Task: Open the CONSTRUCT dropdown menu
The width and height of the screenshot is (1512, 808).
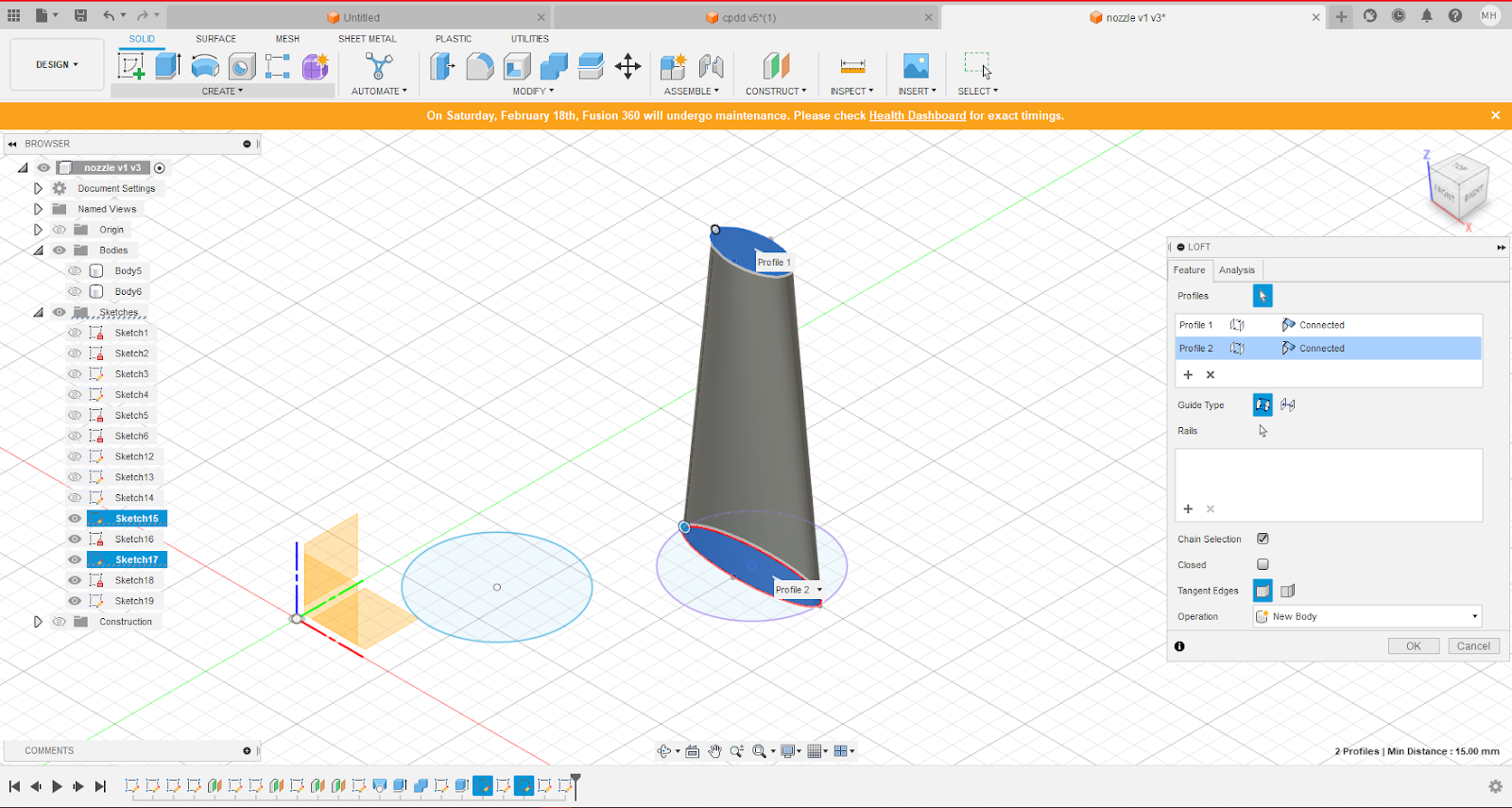Action: (x=776, y=92)
